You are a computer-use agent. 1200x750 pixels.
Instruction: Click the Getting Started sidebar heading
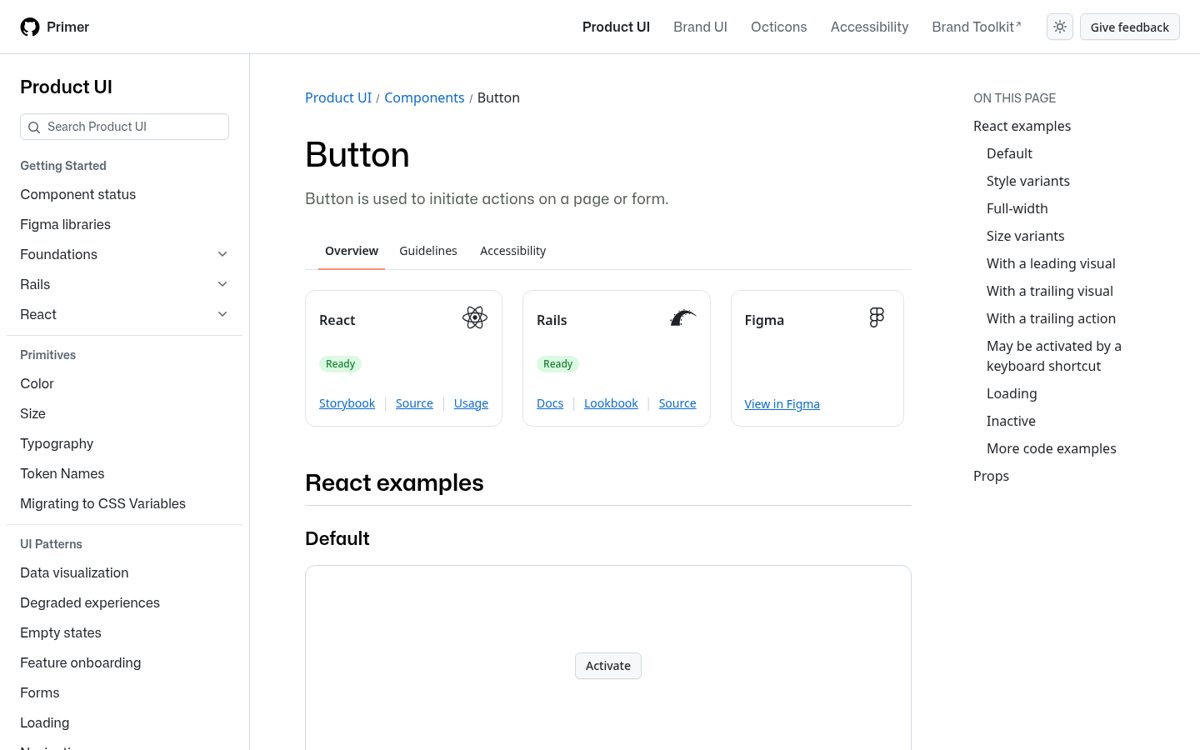pyautogui.click(x=63, y=166)
